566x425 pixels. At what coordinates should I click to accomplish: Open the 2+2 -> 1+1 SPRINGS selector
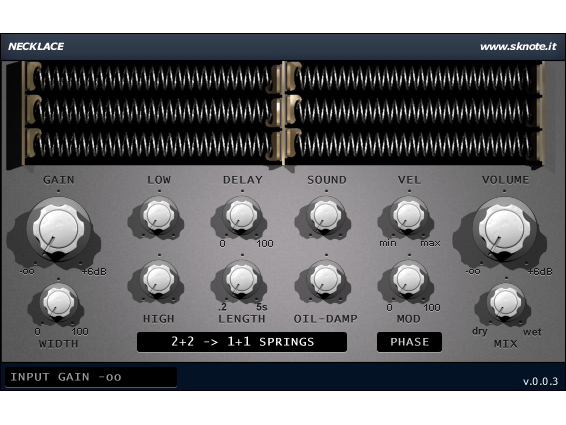(242, 342)
